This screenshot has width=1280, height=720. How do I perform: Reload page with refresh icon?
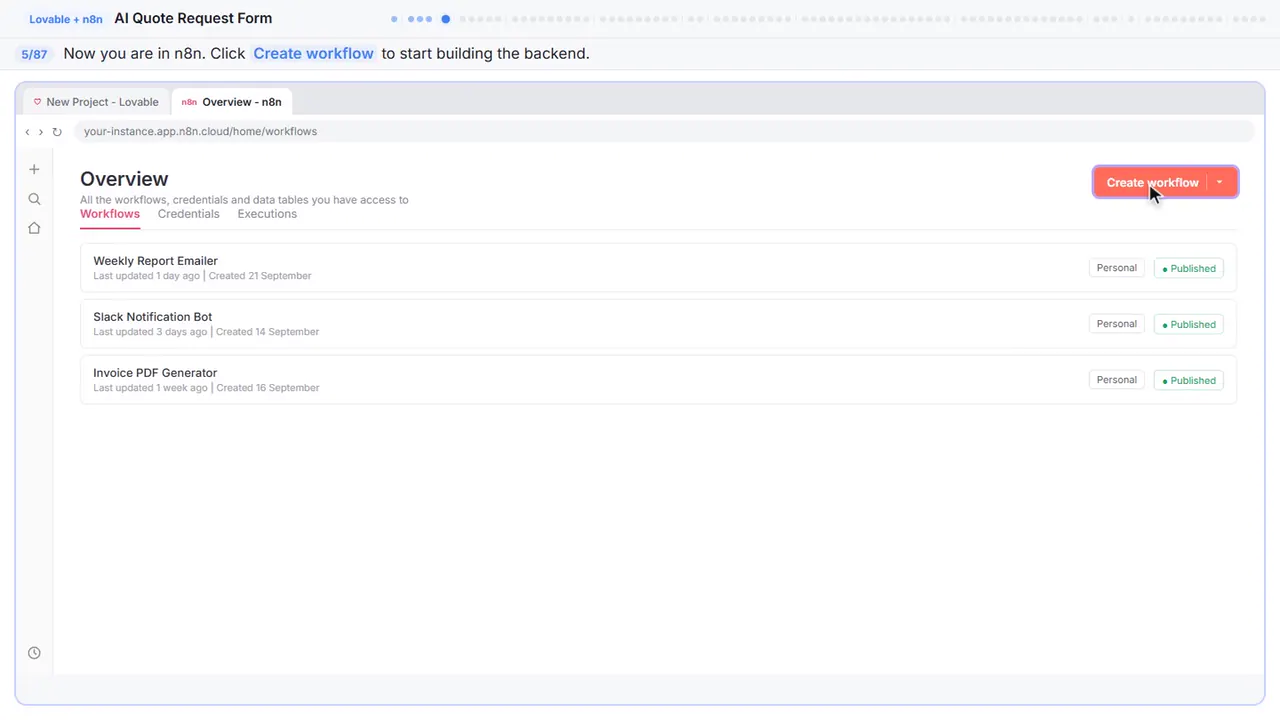57,132
